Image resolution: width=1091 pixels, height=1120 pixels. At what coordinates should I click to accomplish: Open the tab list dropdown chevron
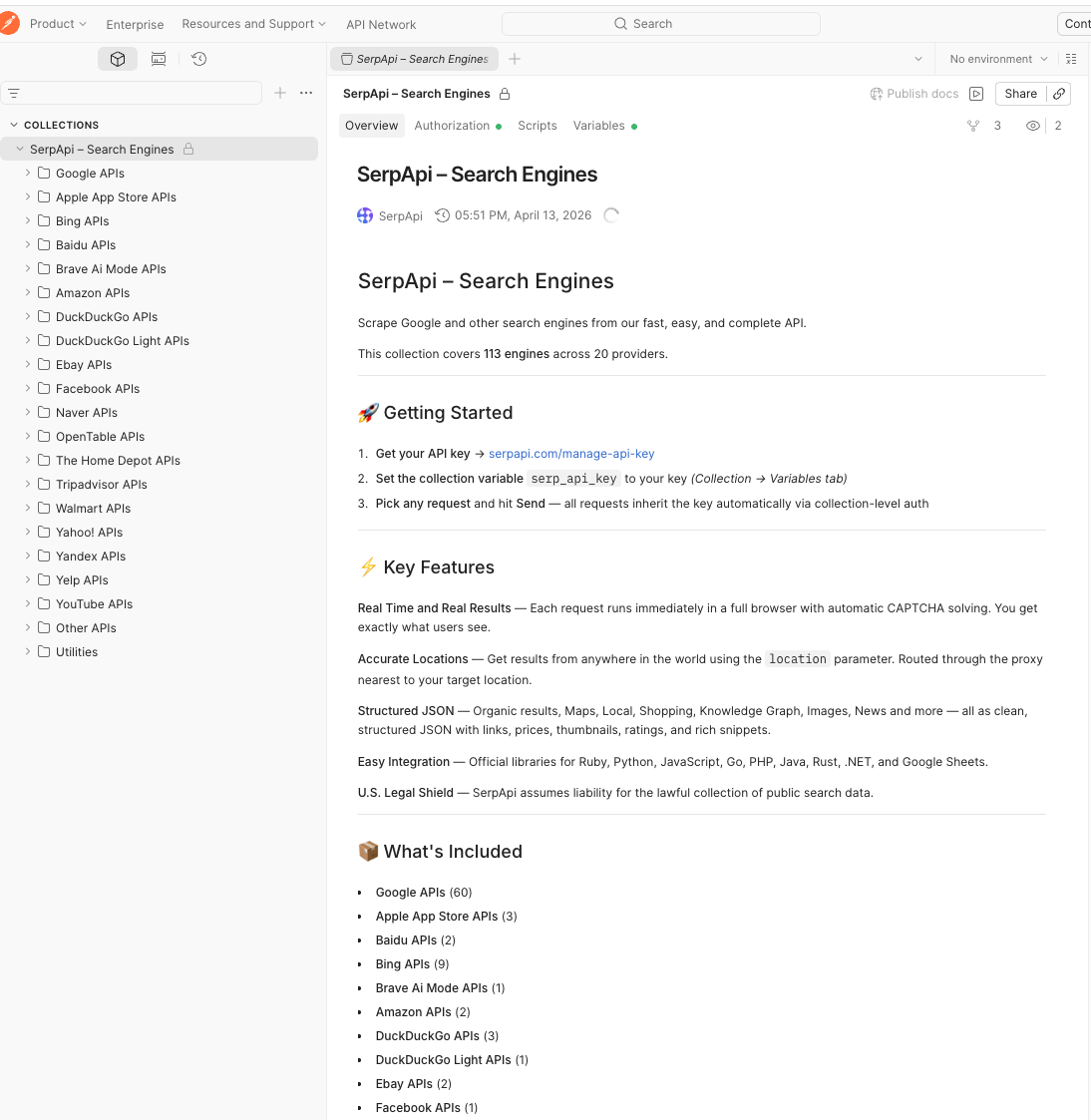tap(918, 59)
